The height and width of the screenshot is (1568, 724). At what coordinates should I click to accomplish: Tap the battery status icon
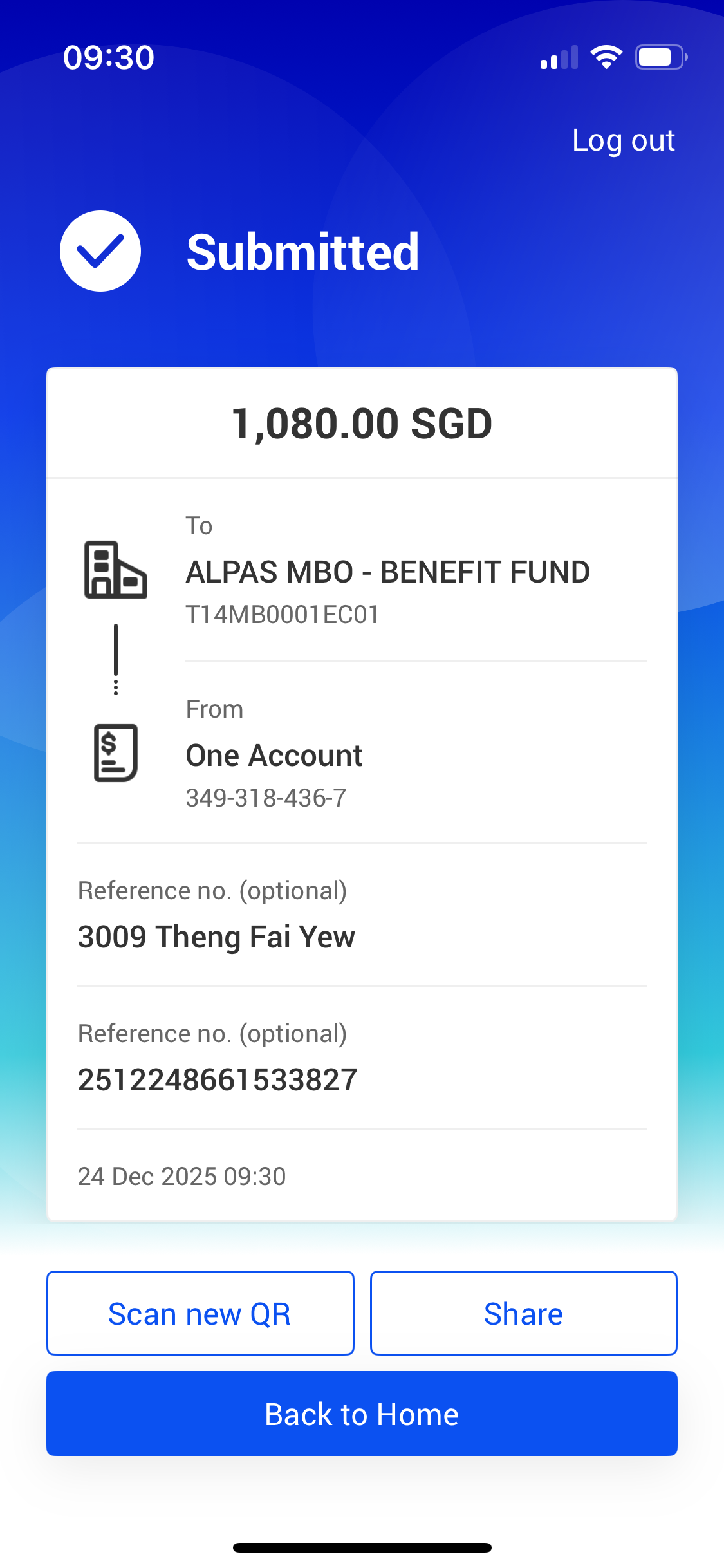pos(662,57)
